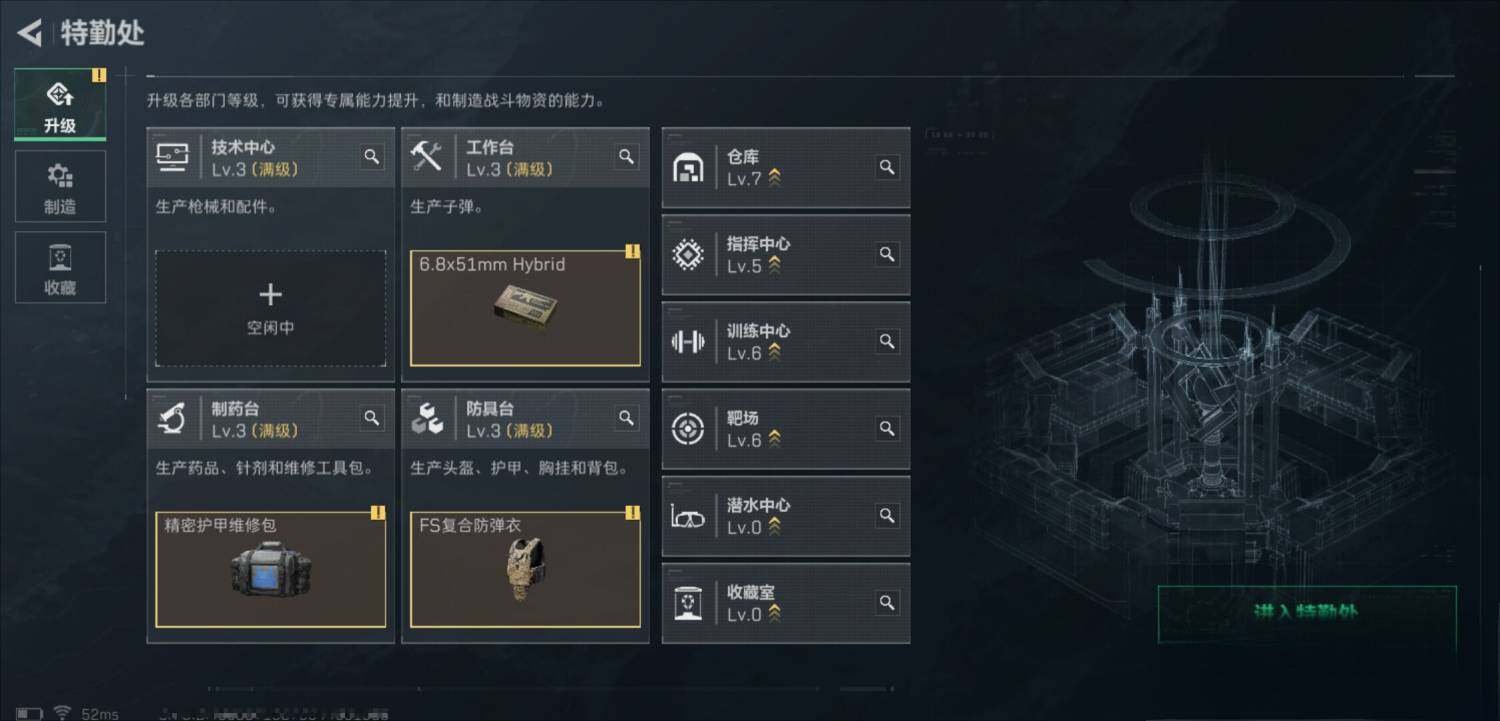Viewport: 1500px width, 721px height.
Task: Click the magnifier on 指挥中心 row
Action: point(887,254)
